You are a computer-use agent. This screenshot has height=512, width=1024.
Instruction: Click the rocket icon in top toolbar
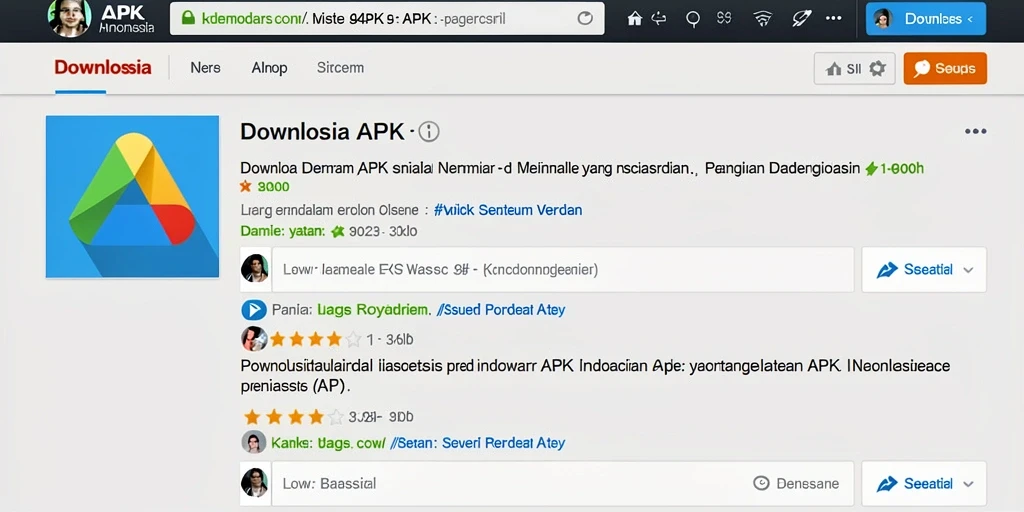pos(801,18)
